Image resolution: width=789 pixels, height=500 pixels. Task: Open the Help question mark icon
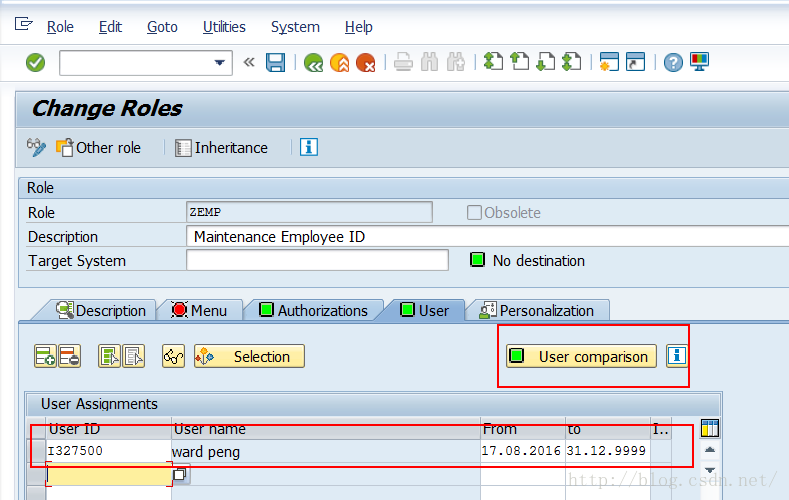pyautogui.click(x=673, y=63)
